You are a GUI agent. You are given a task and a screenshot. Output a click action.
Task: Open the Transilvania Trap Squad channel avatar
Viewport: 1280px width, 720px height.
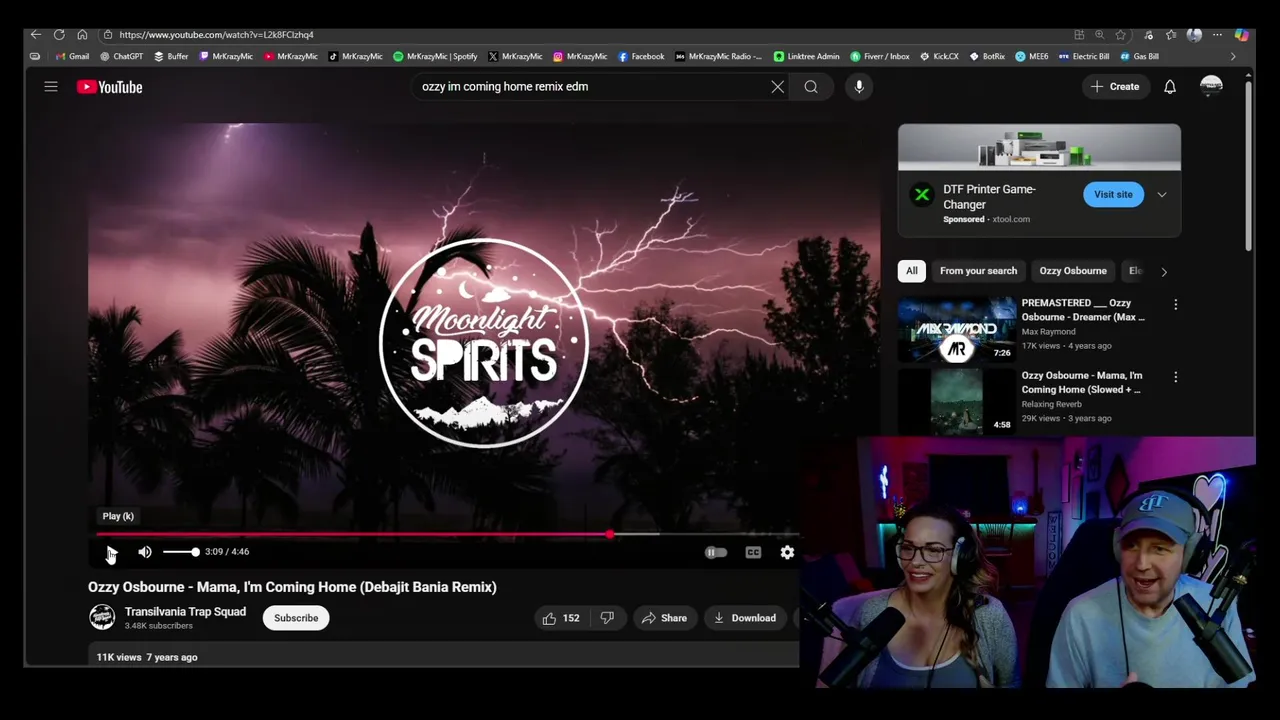[x=102, y=618]
